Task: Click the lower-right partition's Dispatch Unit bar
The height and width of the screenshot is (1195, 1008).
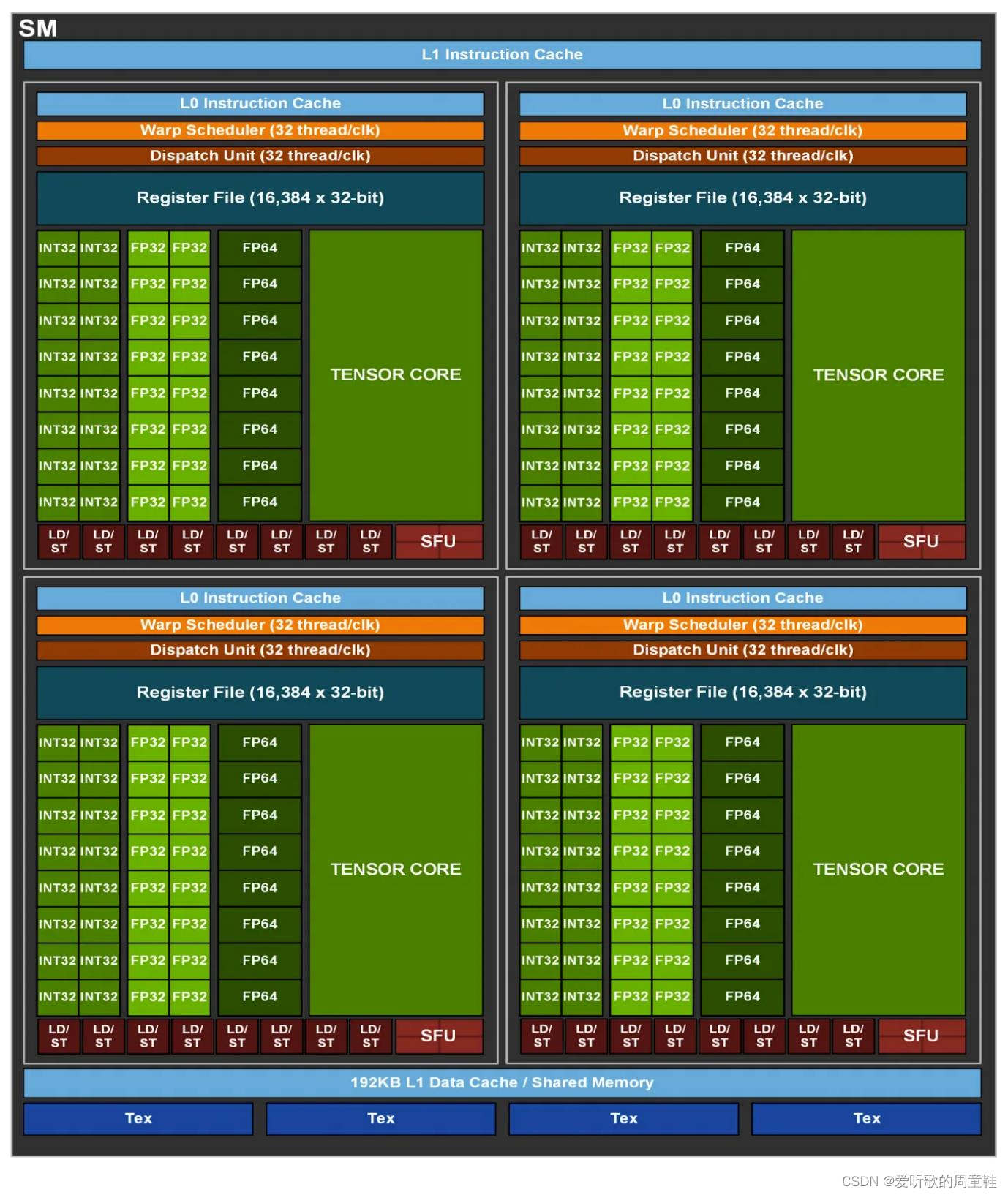Action: coord(742,650)
